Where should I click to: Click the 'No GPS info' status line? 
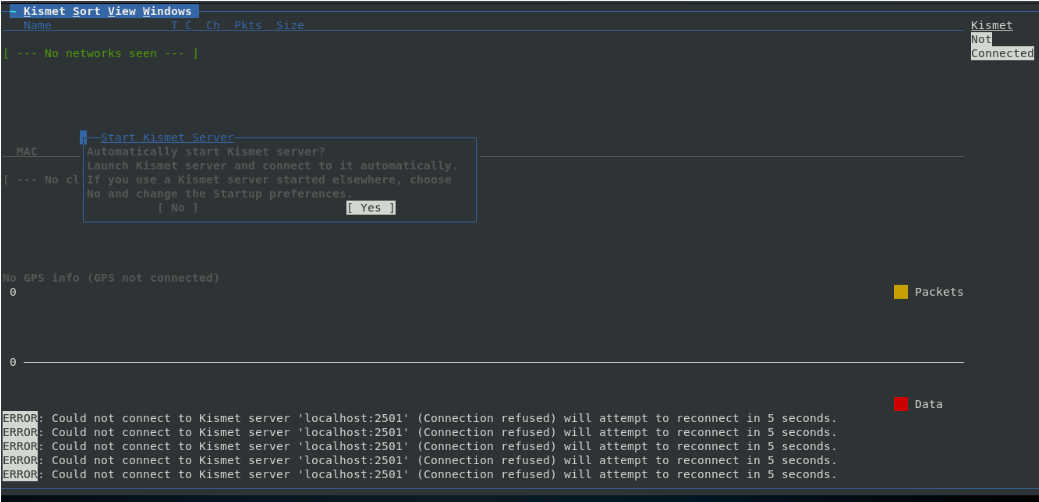click(111, 277)
